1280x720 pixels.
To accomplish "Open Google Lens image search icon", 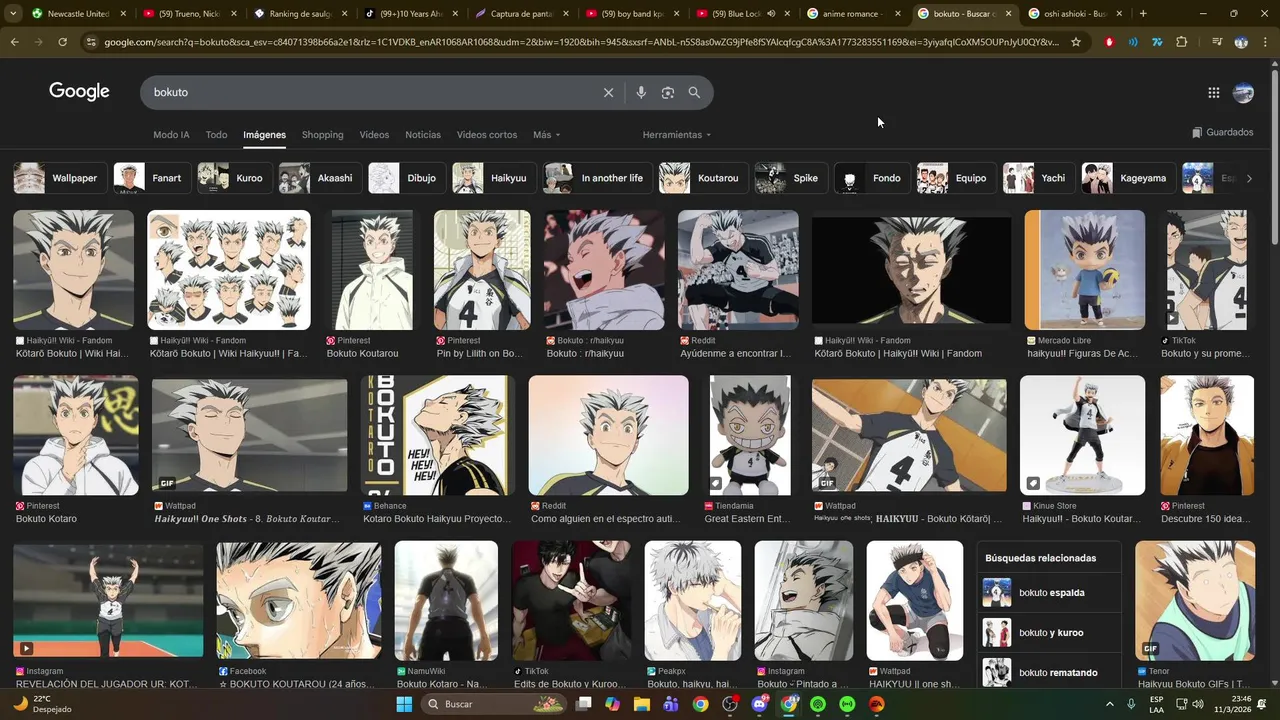I will [x=668, y=92].
